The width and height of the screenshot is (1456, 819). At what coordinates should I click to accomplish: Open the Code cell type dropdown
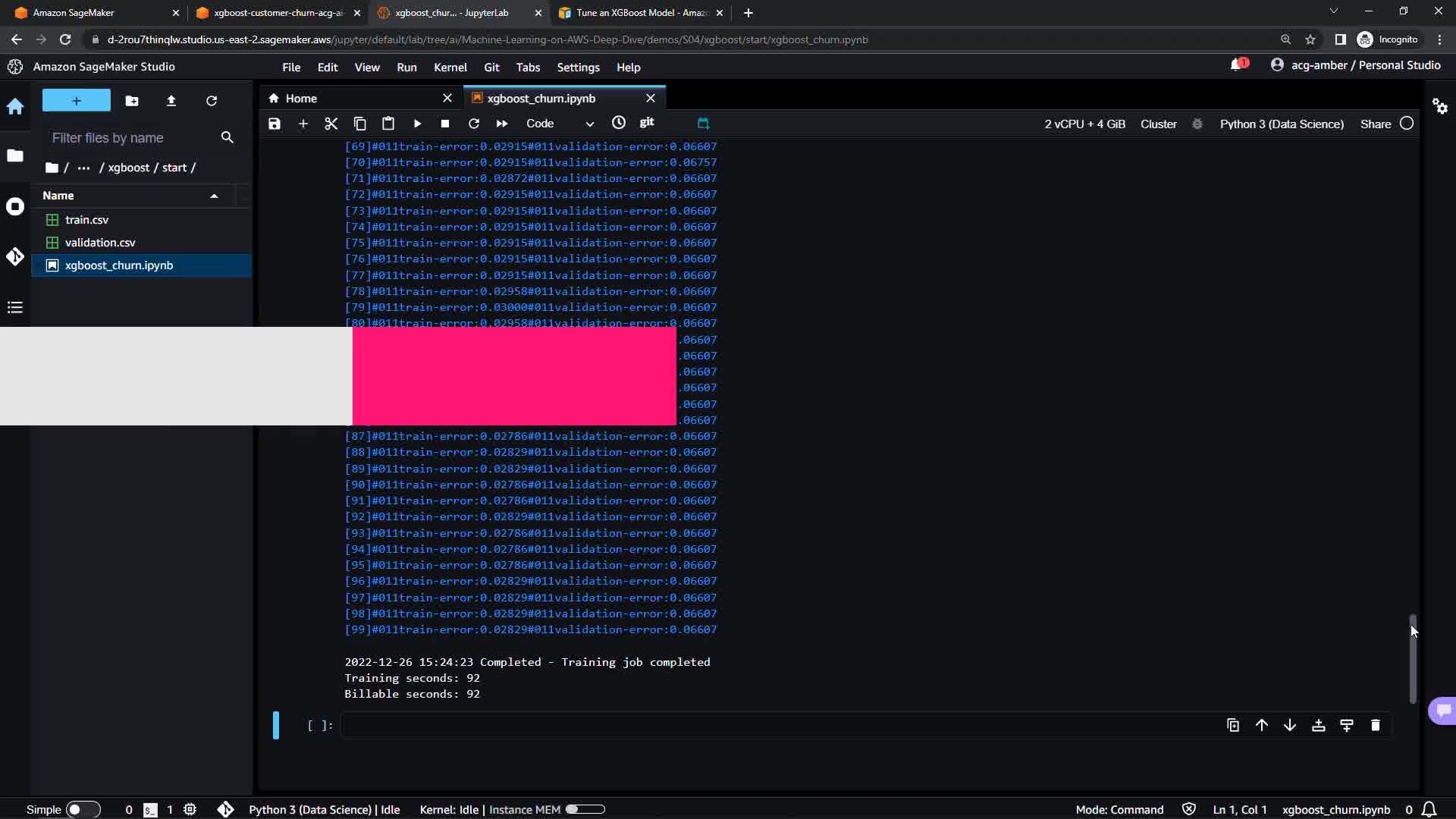pyautogui.click(x=560, y=124)
